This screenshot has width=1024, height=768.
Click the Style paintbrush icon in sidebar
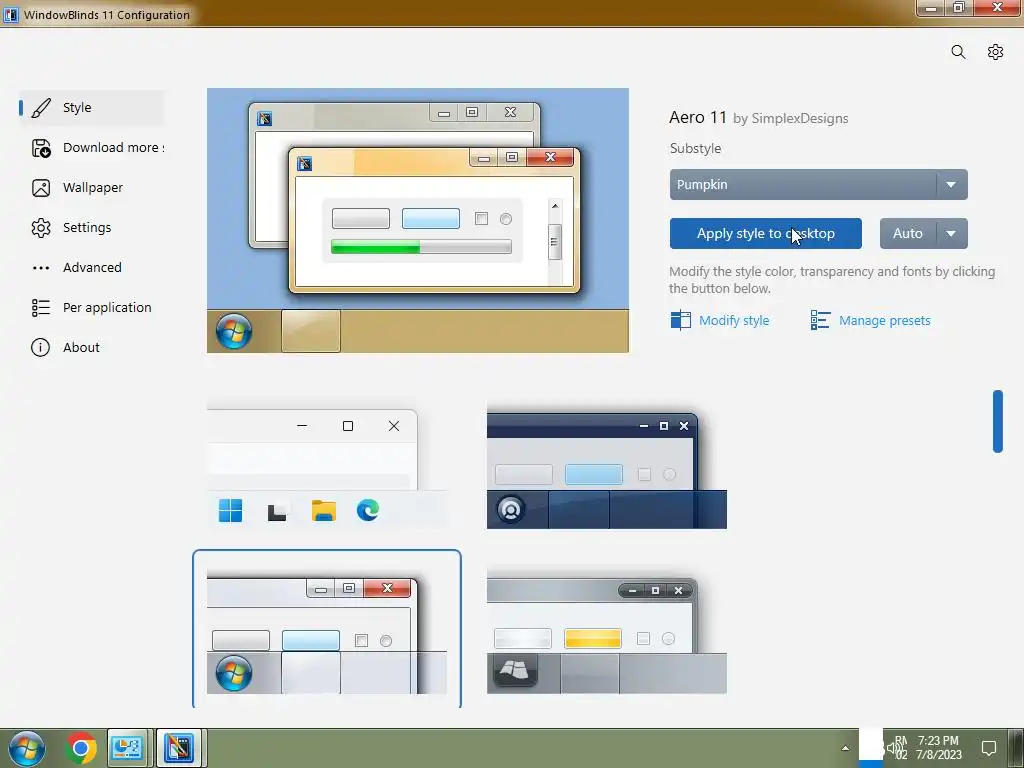point(40,108)
